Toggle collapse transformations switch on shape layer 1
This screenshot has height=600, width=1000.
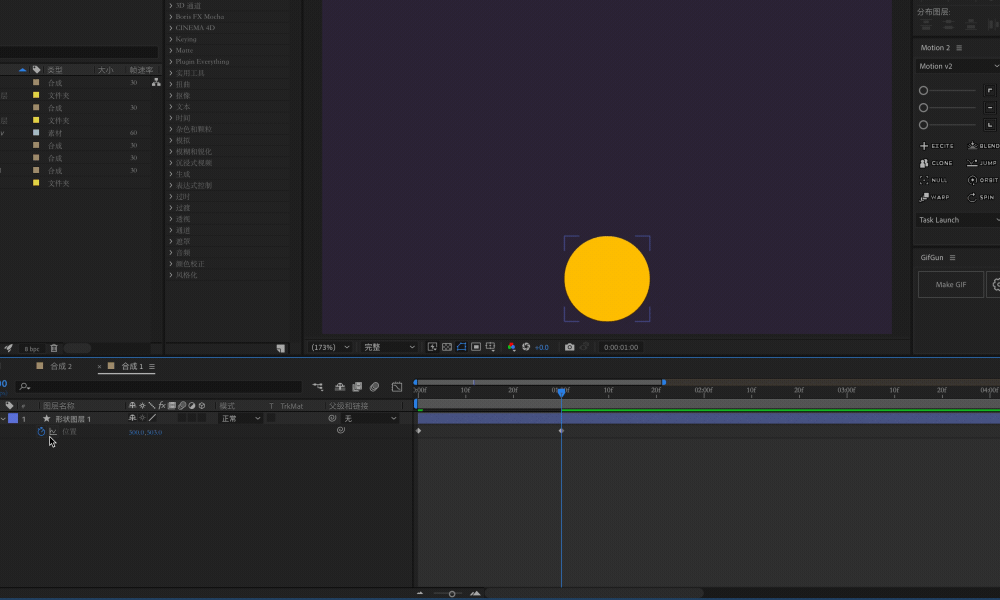coord(142,418)
